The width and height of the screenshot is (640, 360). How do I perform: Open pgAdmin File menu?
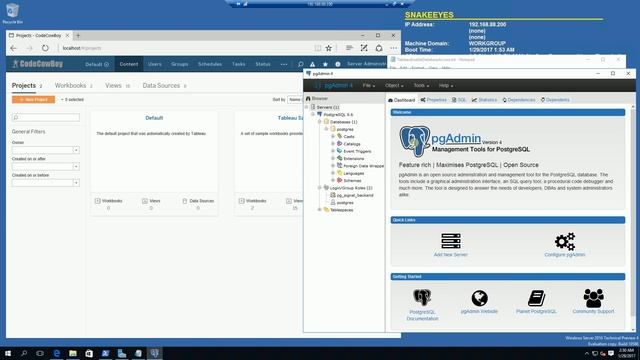tap(369, 85)
